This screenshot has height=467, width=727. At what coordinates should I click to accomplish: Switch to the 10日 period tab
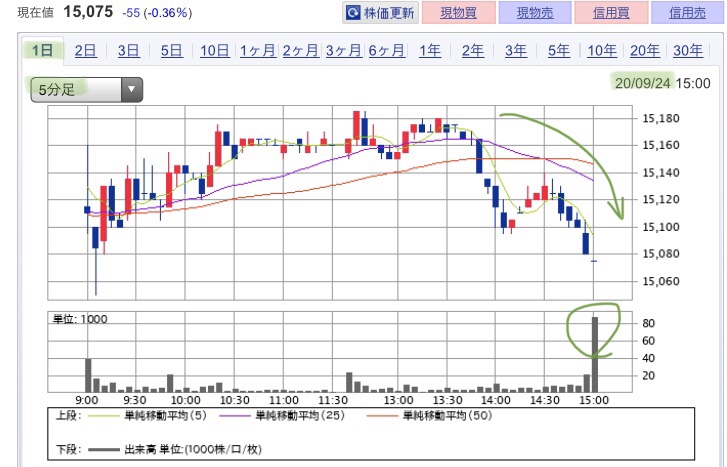(x=215, y=50)
